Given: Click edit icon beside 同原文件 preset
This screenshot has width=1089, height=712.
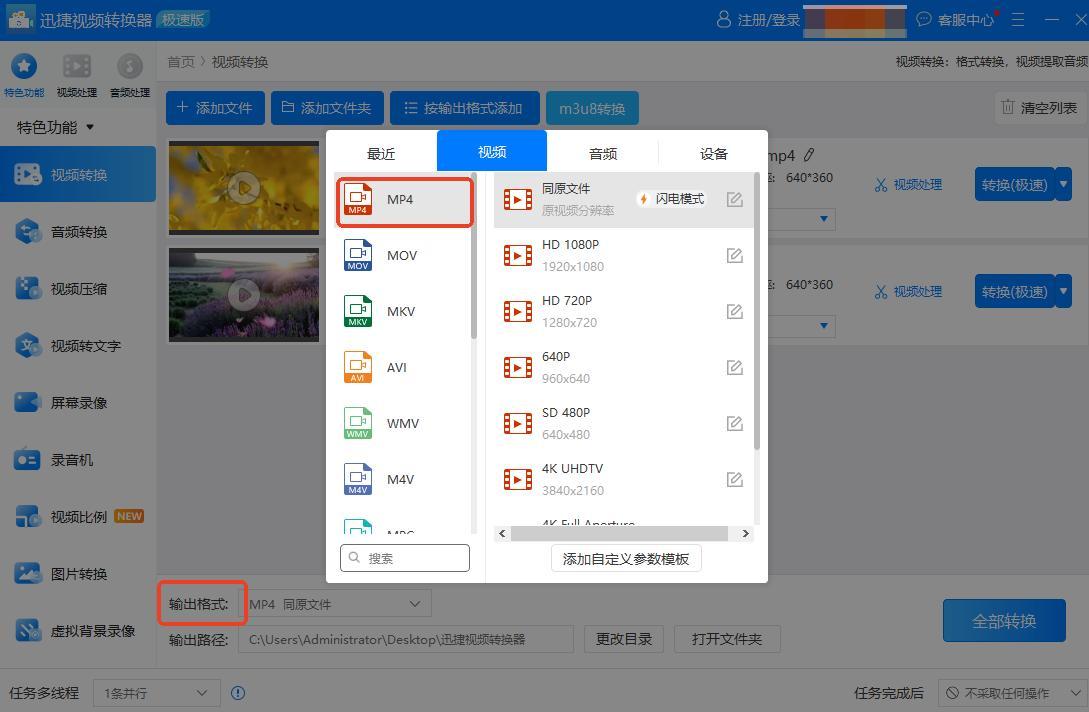Looking at the screenshot, I should pos(734,200).
